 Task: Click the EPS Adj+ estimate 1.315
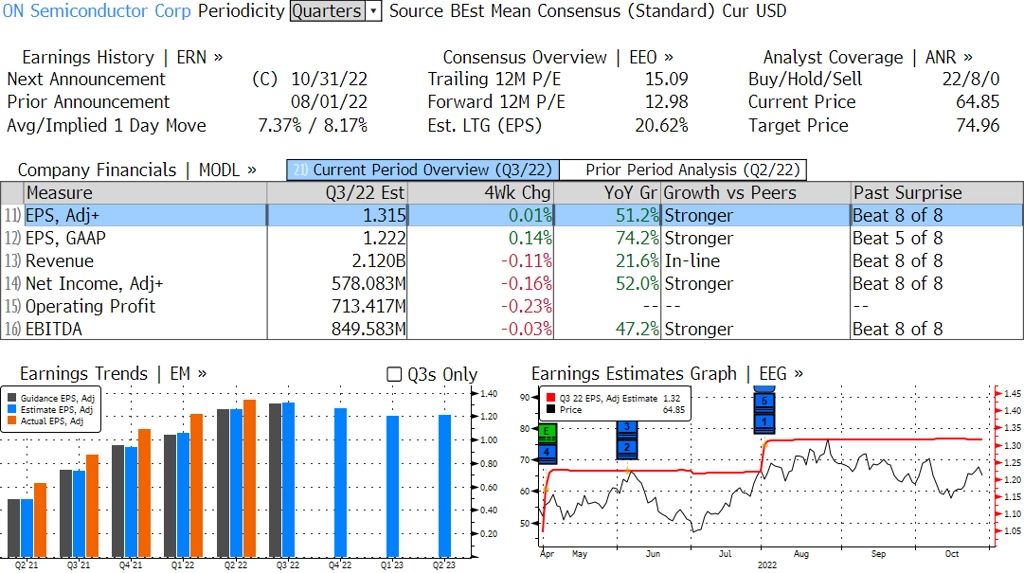pos(384,216)
